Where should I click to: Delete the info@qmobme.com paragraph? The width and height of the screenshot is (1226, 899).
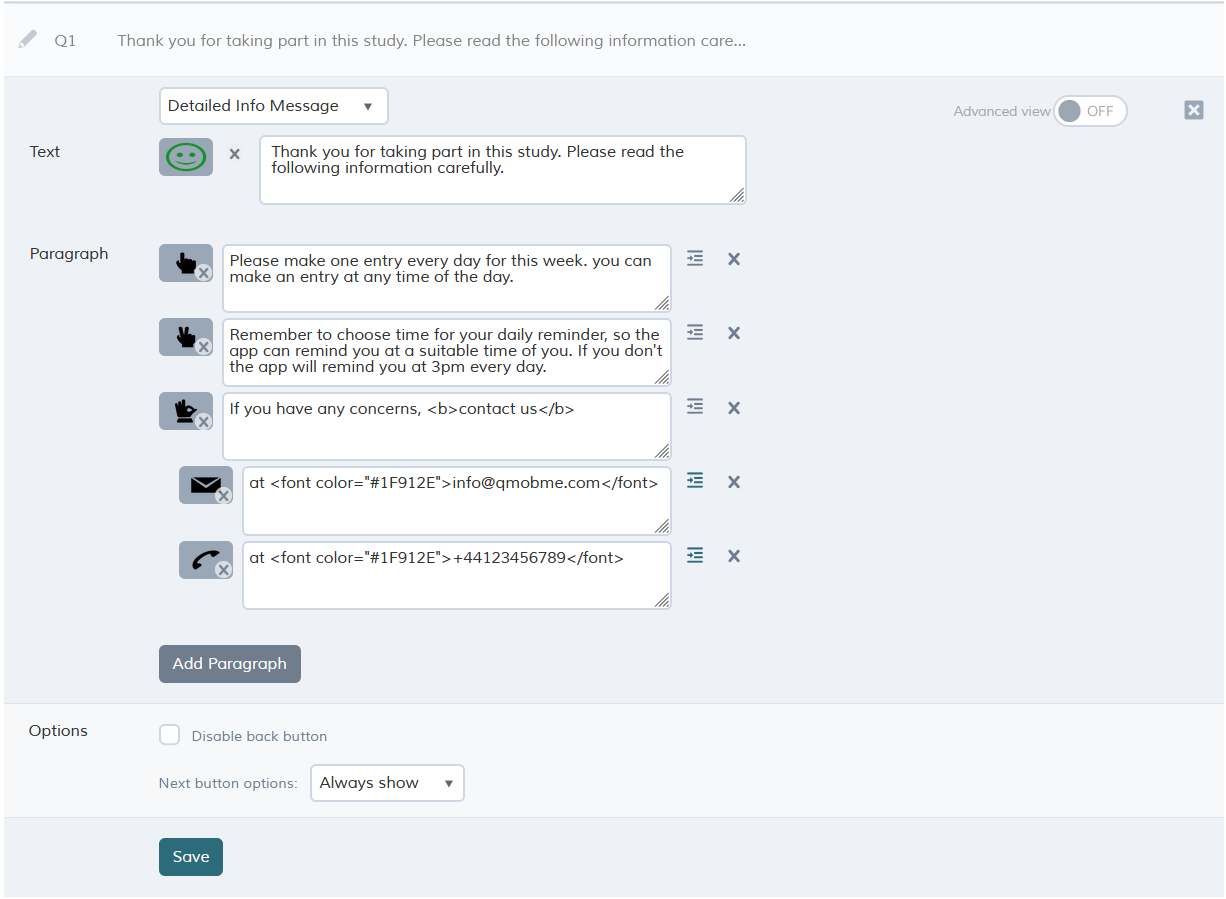click(734, 482)
